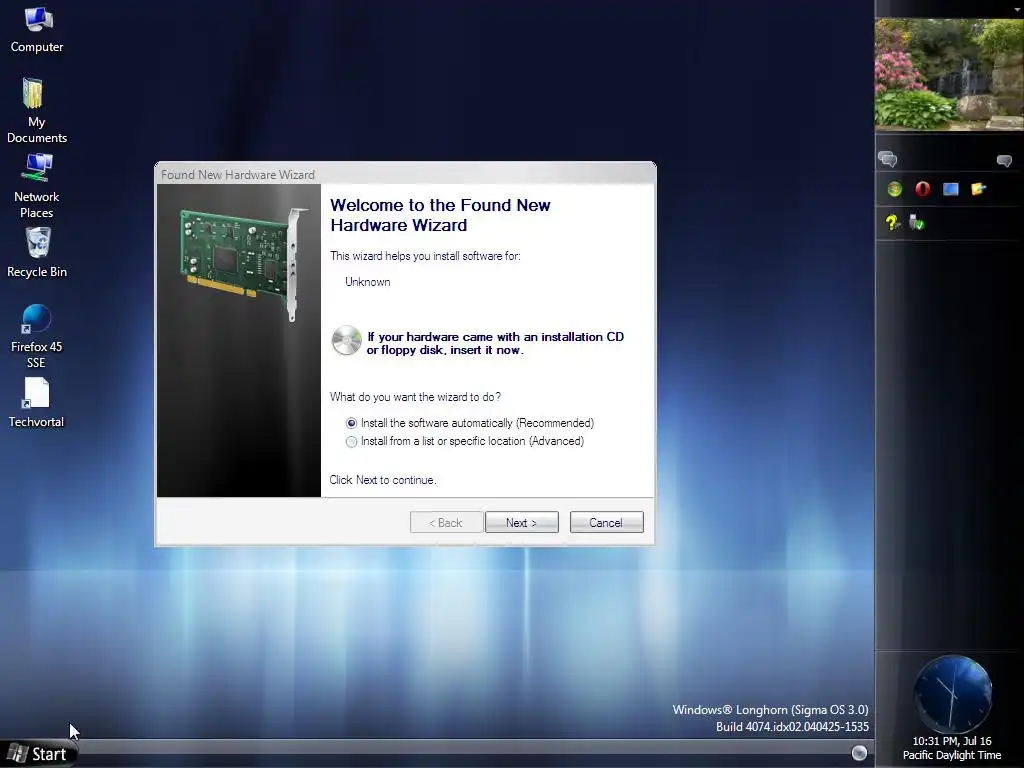Launch the green Windows globe quick launch icon
This screenshot has width=1024, height=768.
pyautogui.click(x=895, y=189)
